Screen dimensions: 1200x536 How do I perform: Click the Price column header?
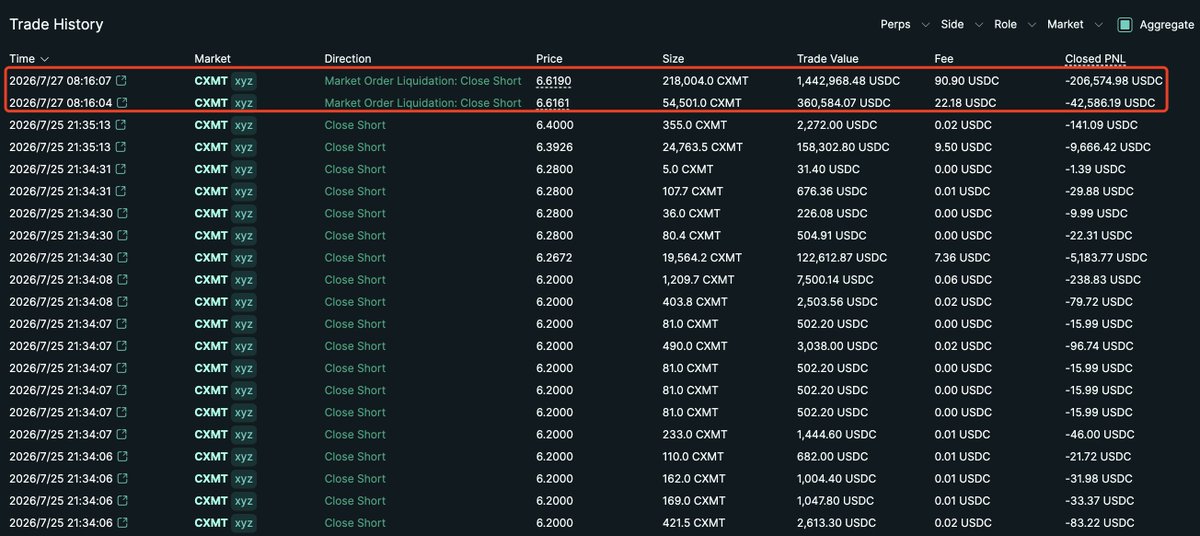pos(549,59)
